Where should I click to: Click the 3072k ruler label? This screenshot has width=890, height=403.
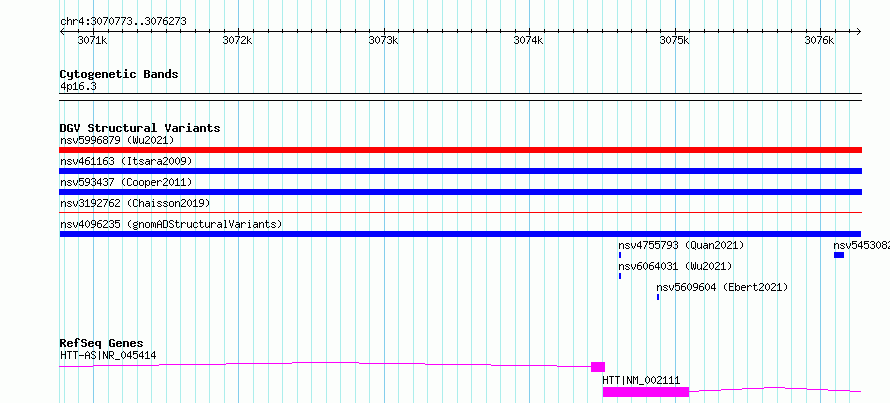[238, 41]
